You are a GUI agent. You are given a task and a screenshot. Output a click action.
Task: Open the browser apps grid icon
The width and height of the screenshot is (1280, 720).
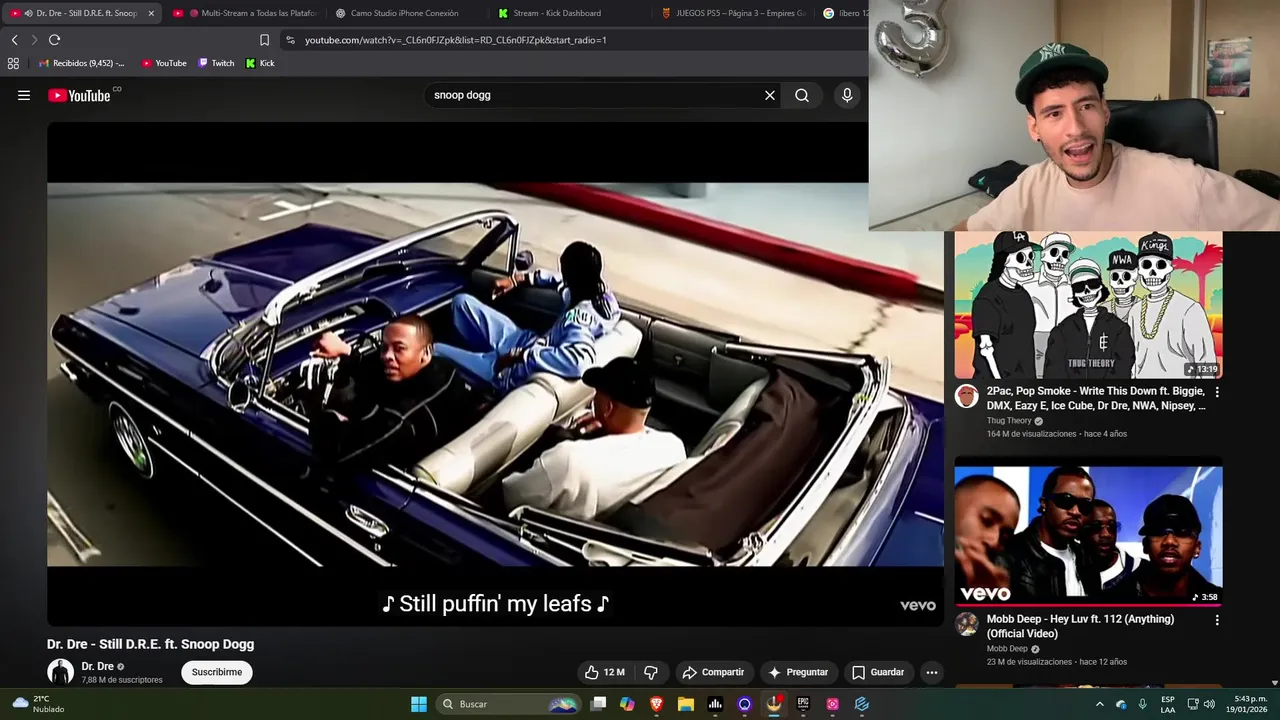coord(13,63)
